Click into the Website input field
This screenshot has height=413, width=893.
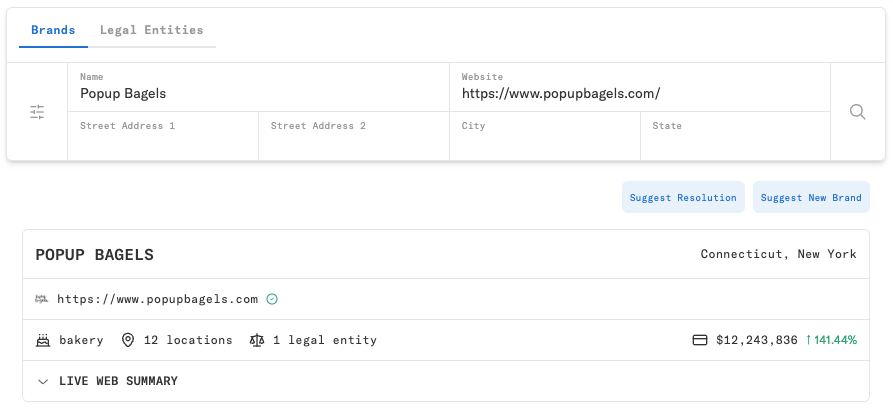click(x=640, y=94)
